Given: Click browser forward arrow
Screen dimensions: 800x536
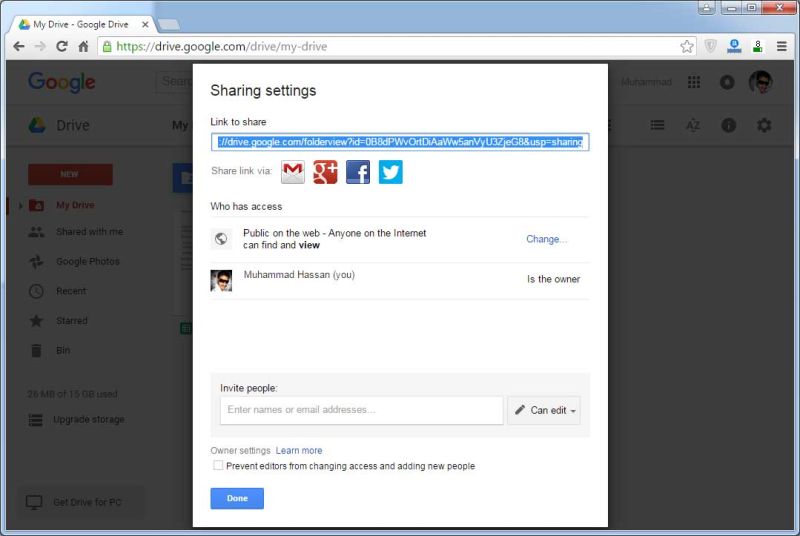Looking at the screenshot, I should [40, 46].
